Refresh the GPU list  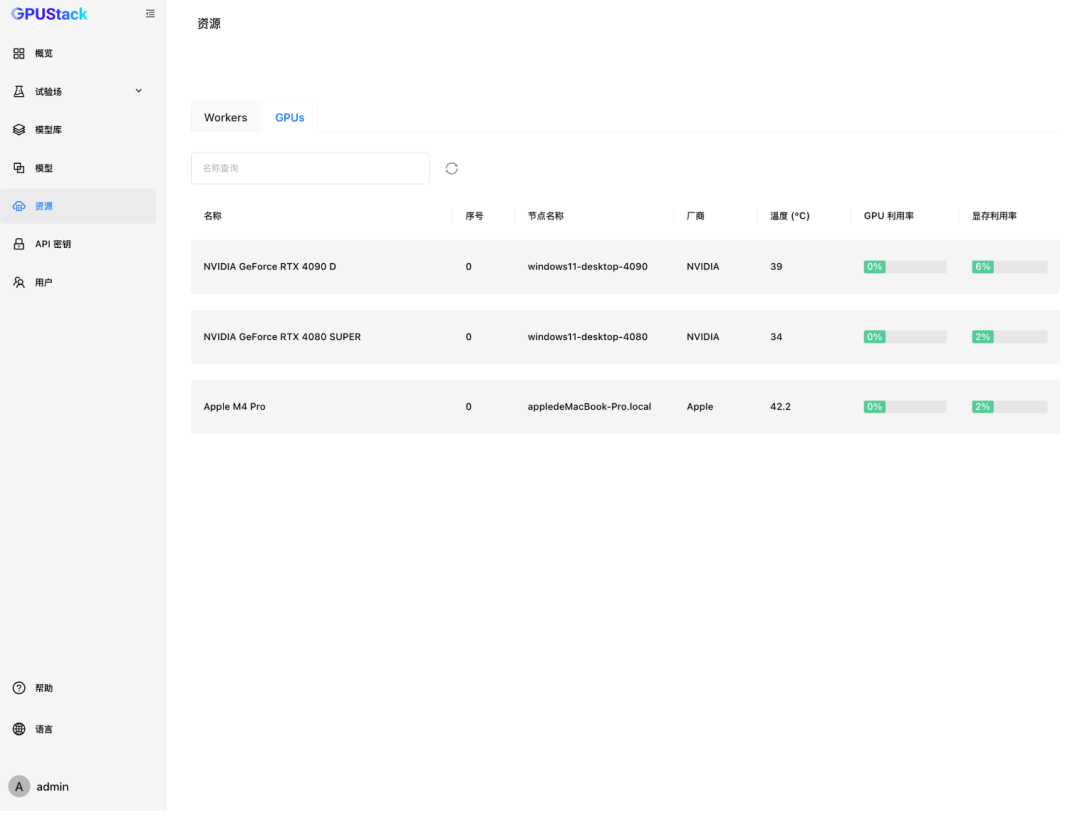[452, 168]
